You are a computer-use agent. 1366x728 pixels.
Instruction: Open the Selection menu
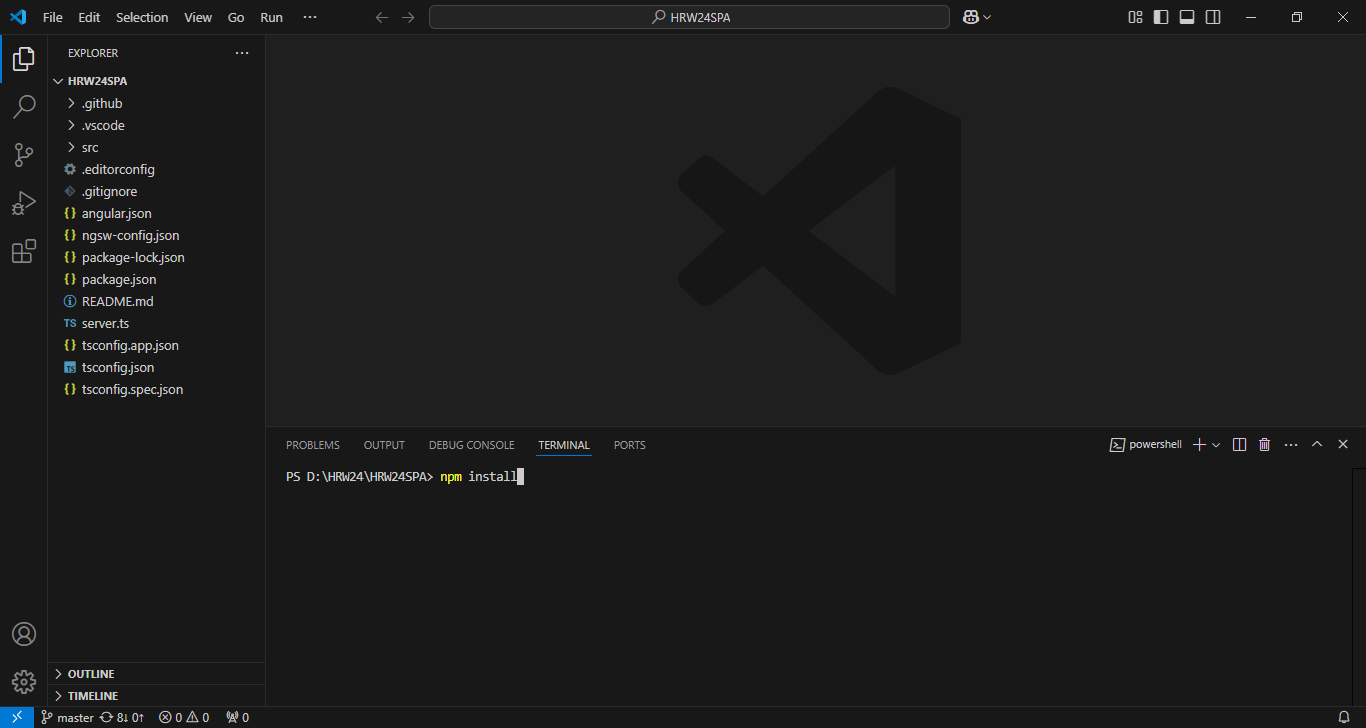142,17
